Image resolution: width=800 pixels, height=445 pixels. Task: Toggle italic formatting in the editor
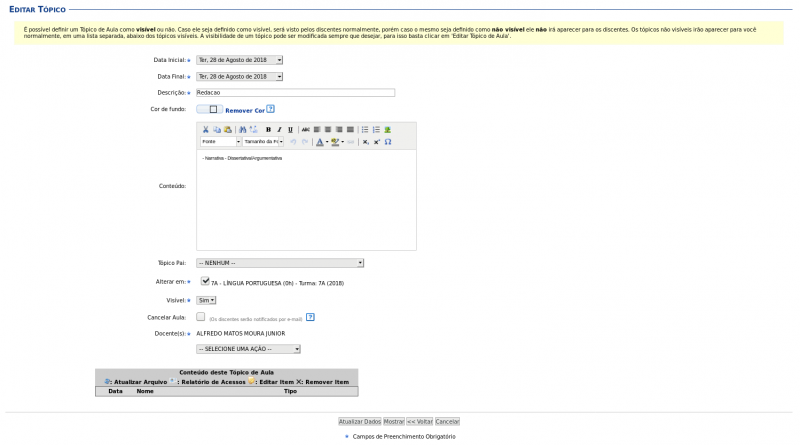pos(279,129)
